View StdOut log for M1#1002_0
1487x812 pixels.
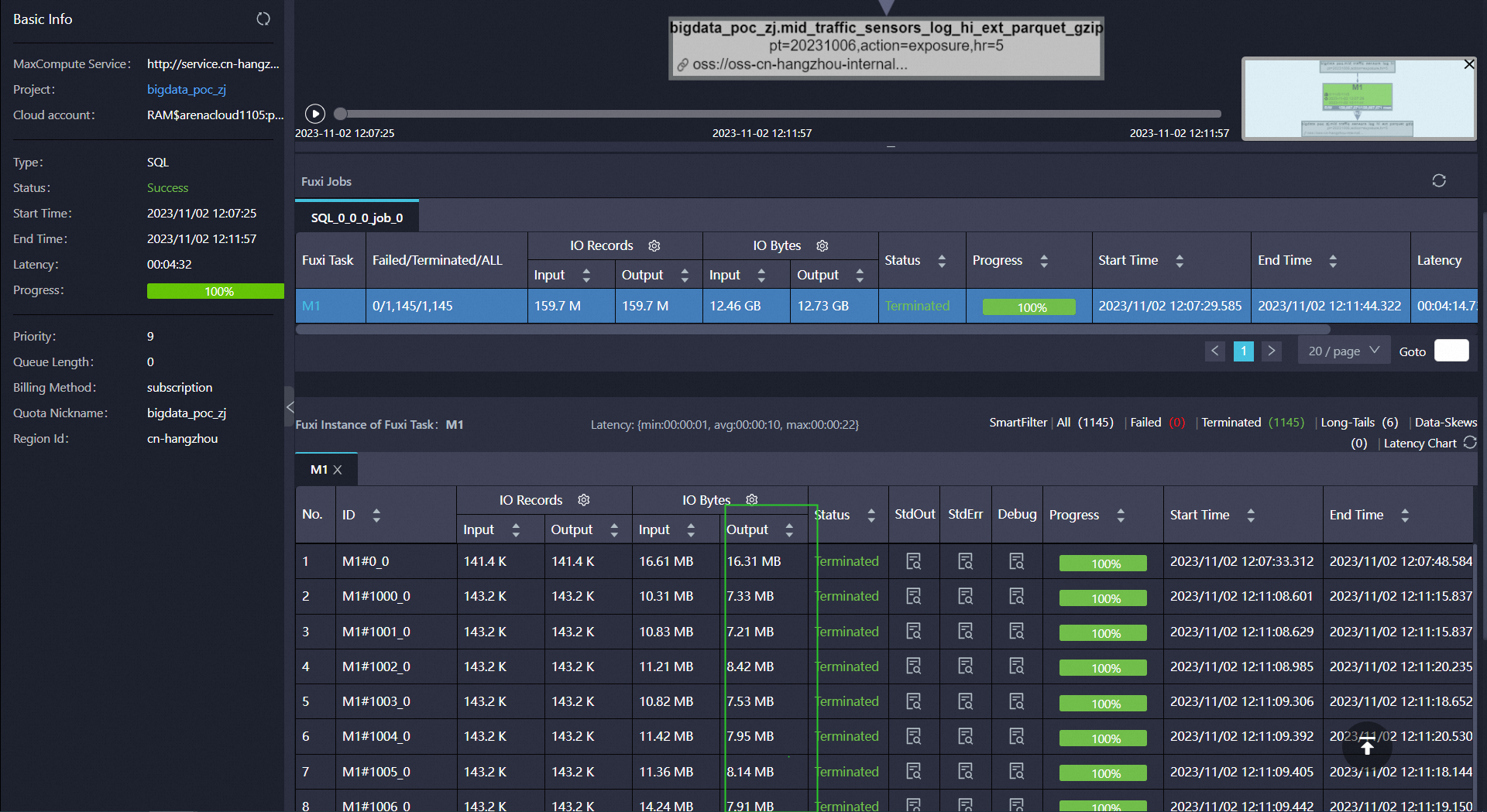pos(914,666)
